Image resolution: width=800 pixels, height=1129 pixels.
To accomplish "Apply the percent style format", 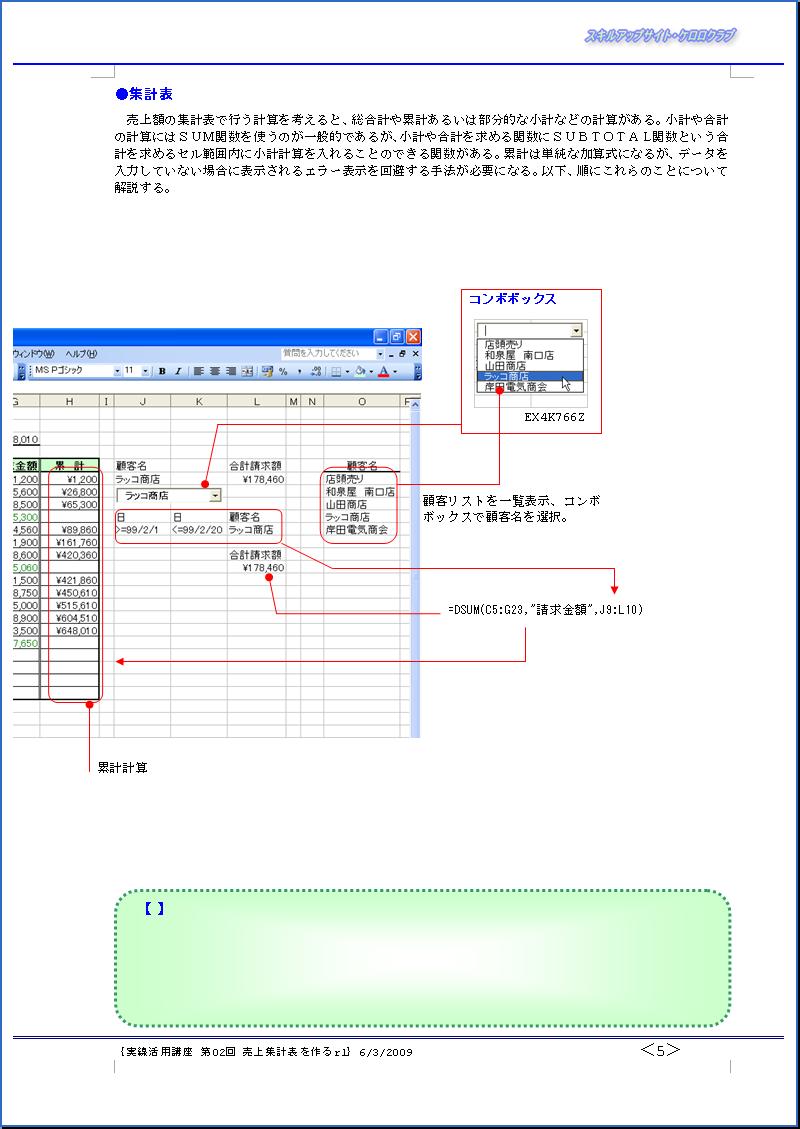I will pyautogui.click(x=284, y=372).
